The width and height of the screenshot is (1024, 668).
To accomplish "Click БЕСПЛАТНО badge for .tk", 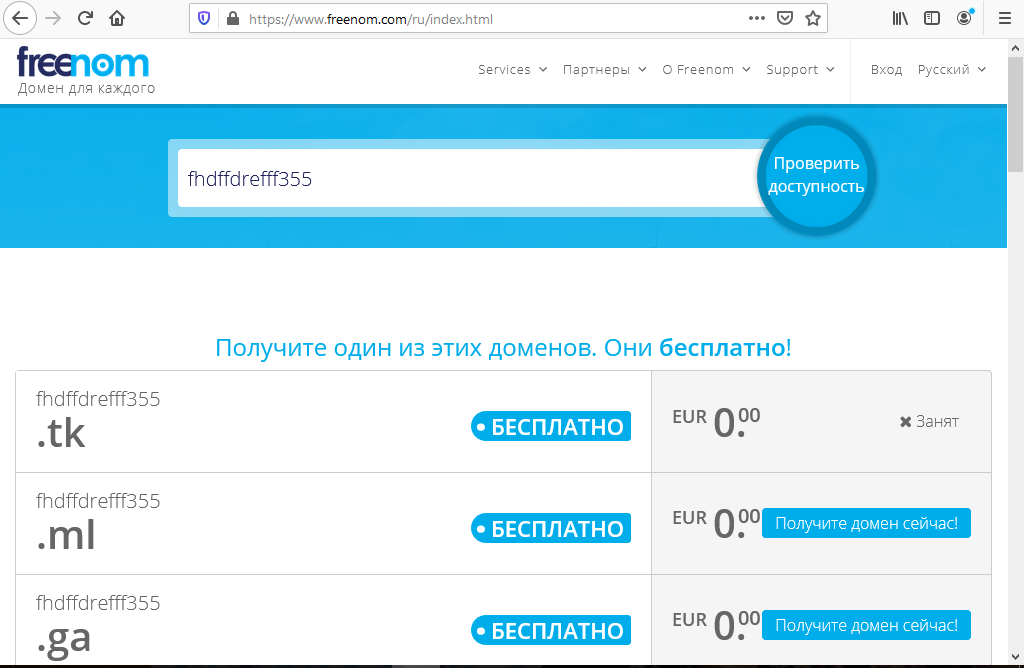I will [551, 426].
